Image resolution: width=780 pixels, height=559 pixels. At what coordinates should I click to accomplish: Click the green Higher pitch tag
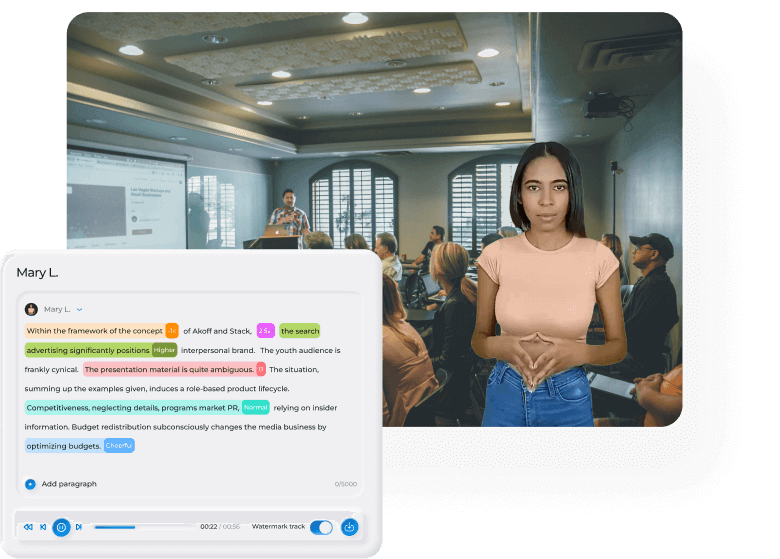[165, 350]
